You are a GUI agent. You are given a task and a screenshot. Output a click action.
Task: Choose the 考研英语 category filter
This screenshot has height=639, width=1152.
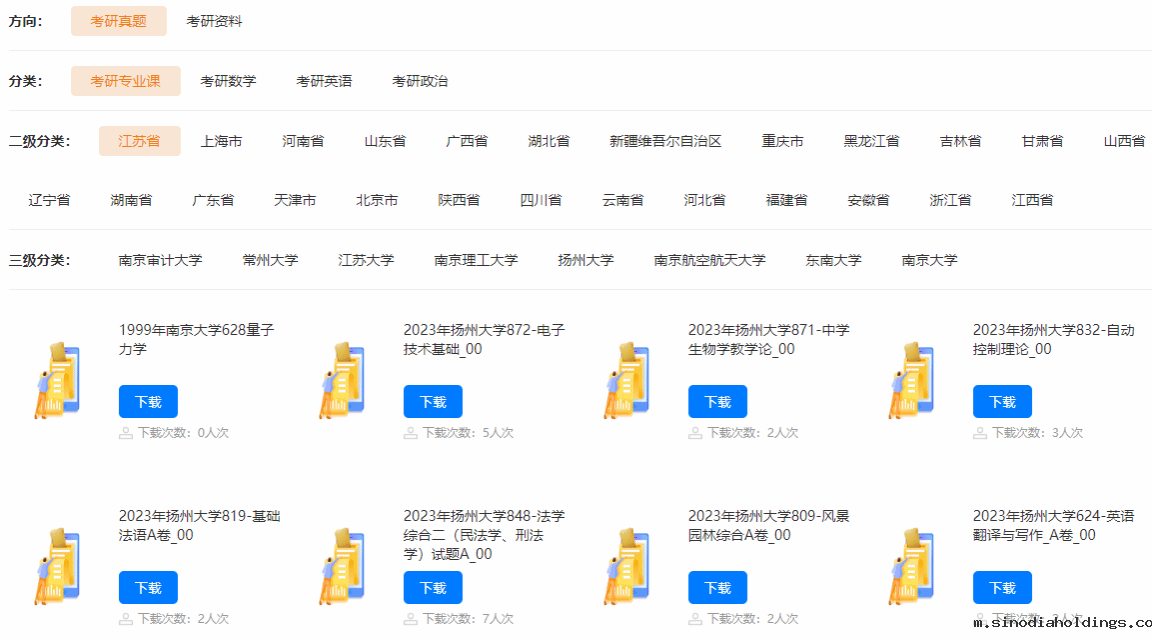click(x=324, y=81)
